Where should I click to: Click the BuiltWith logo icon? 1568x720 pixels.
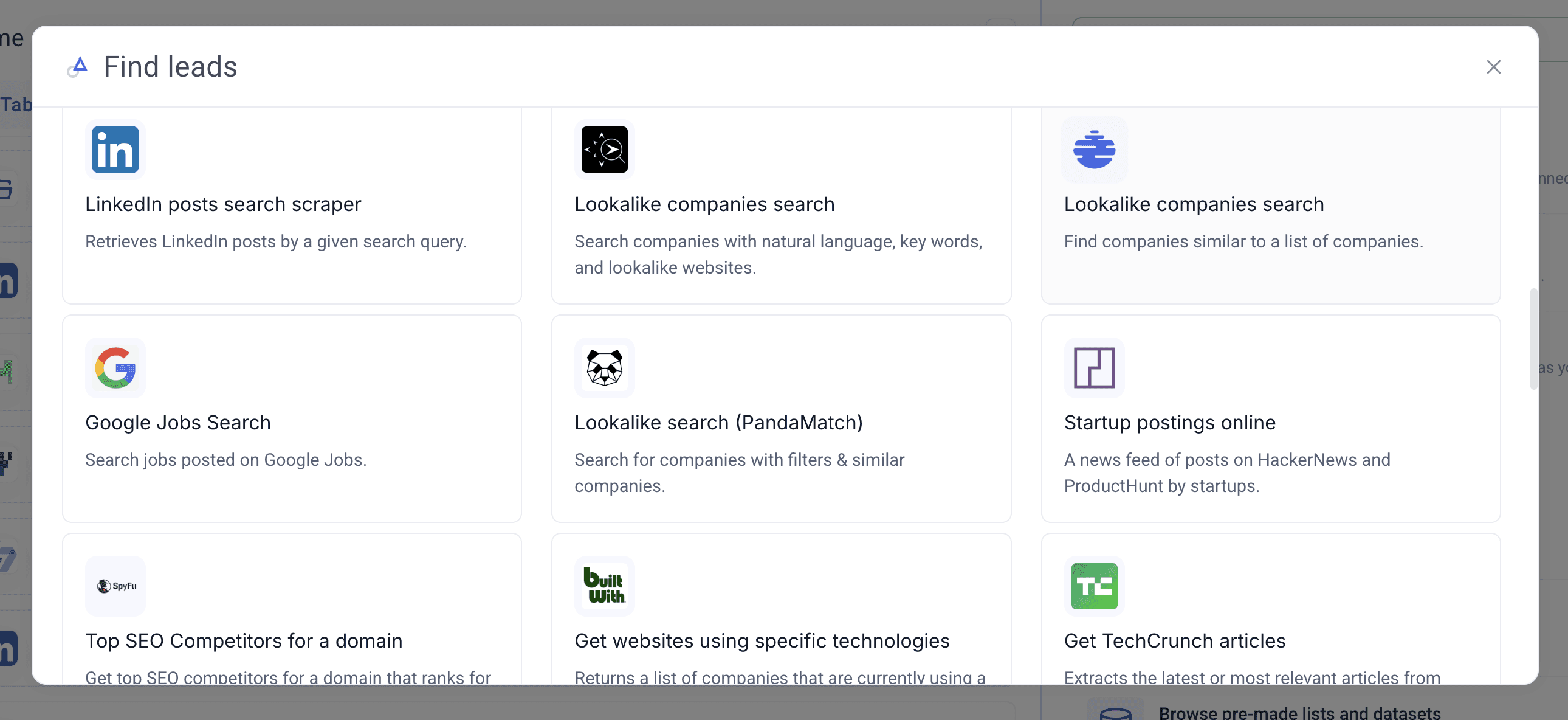(x=605, y=586)
